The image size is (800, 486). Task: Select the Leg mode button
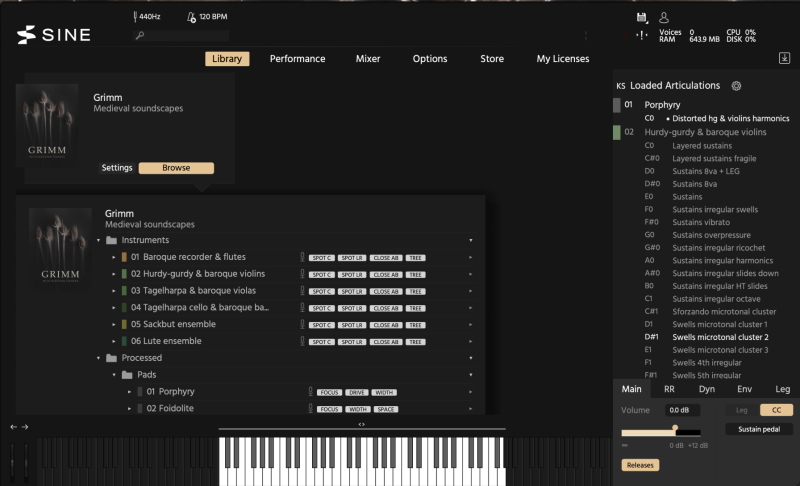741,410
